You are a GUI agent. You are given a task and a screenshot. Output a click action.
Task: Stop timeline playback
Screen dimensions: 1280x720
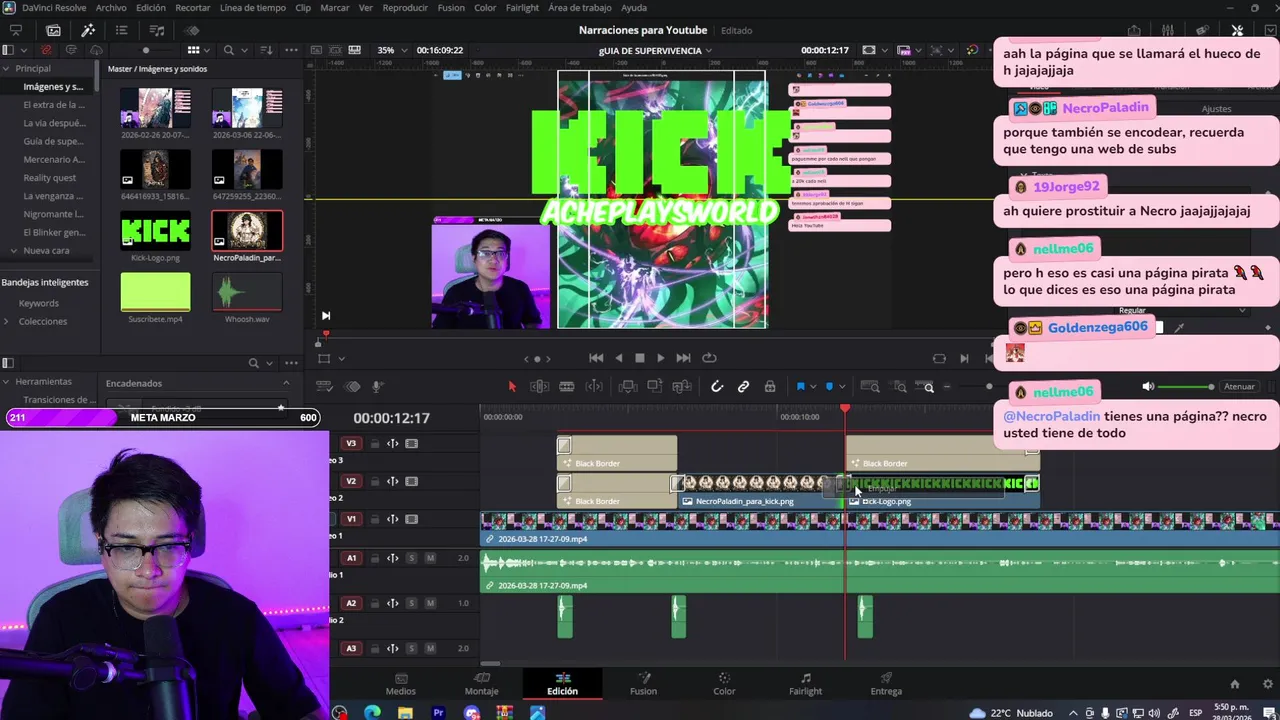tap(640, 358)
